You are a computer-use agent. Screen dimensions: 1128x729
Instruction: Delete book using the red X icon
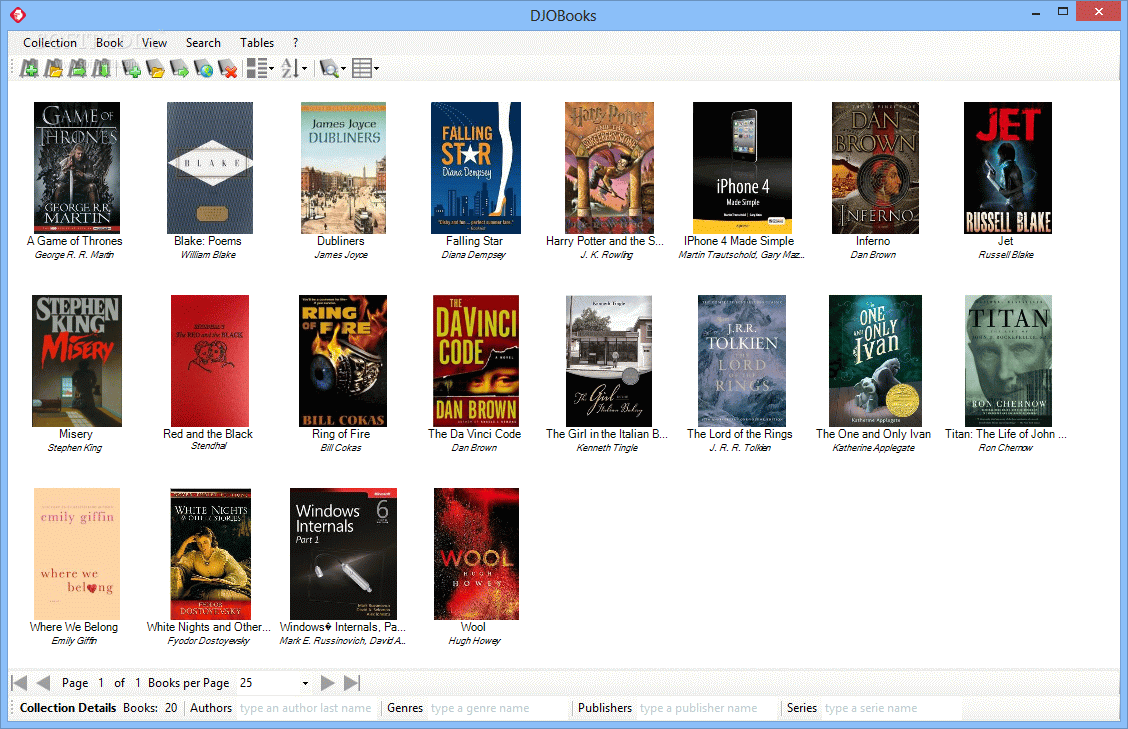(x=228, y=68)
